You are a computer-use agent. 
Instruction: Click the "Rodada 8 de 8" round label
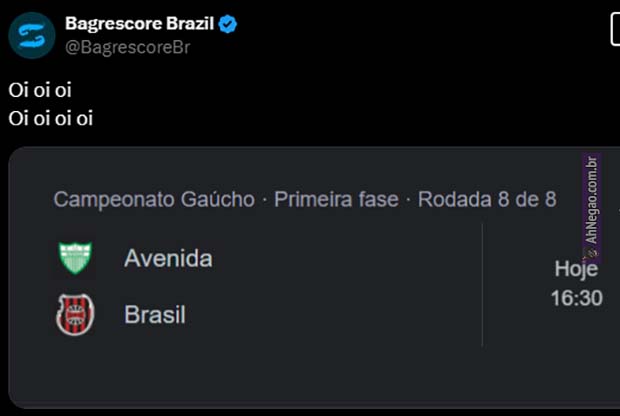tap(487, 199)
